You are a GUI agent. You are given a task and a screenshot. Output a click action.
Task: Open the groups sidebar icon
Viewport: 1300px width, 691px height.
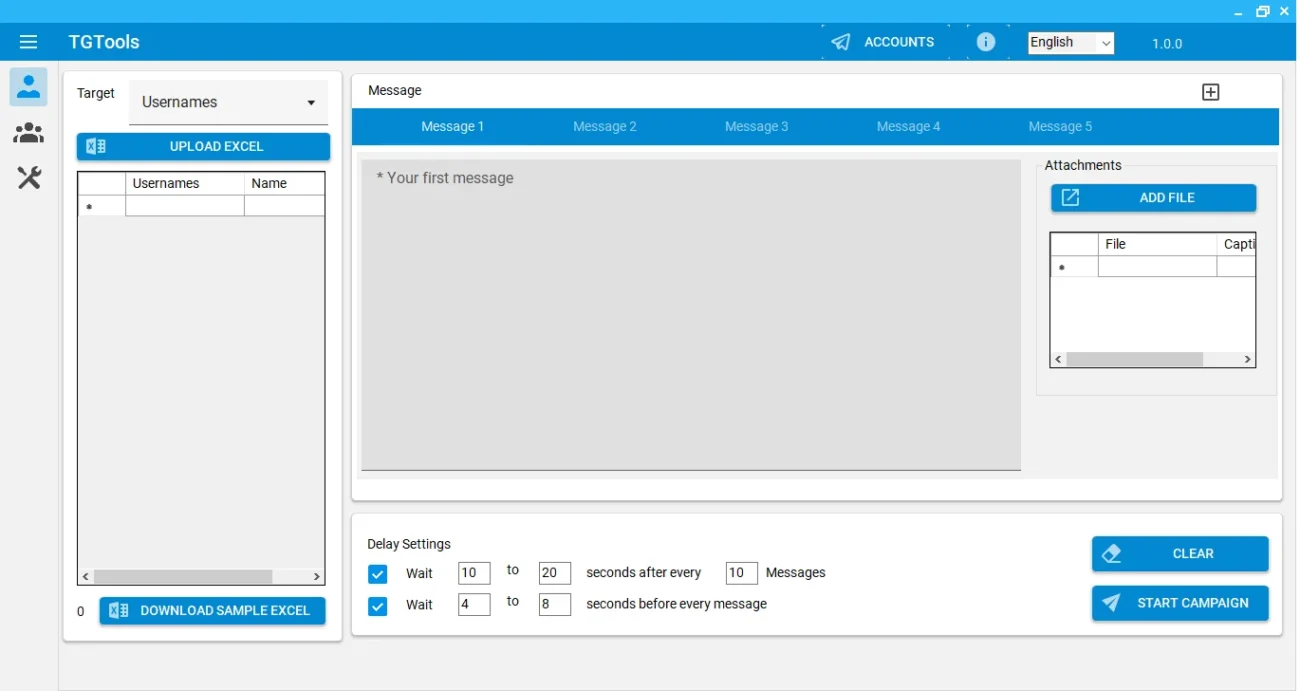(x=29, y=133)
